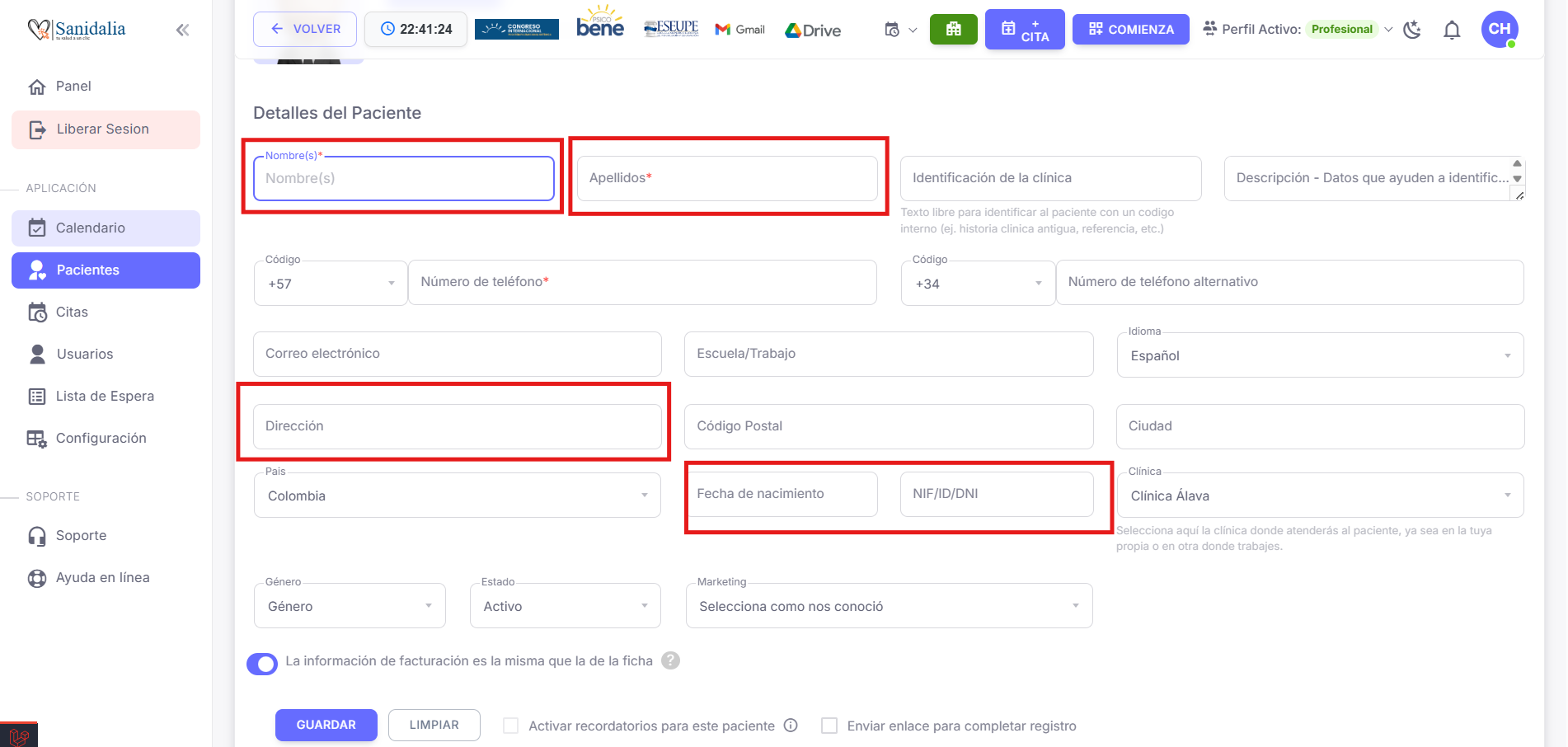Click billing info help question icon
The width and height of the screenshot is (1568, 747).
(671, 660)
